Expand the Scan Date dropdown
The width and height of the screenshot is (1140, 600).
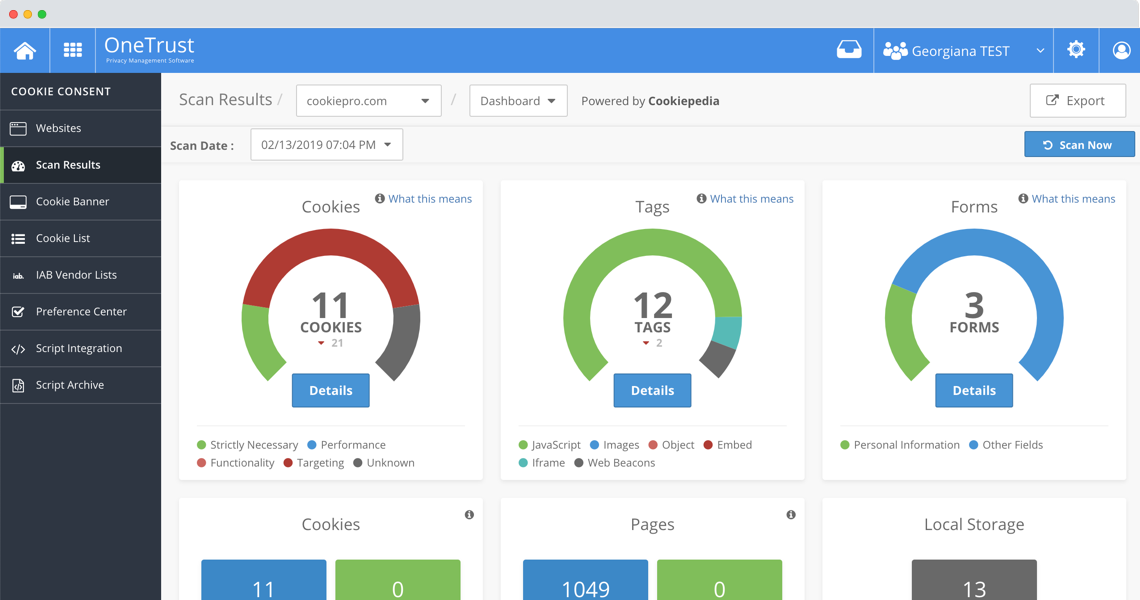[x=326, y=145]
